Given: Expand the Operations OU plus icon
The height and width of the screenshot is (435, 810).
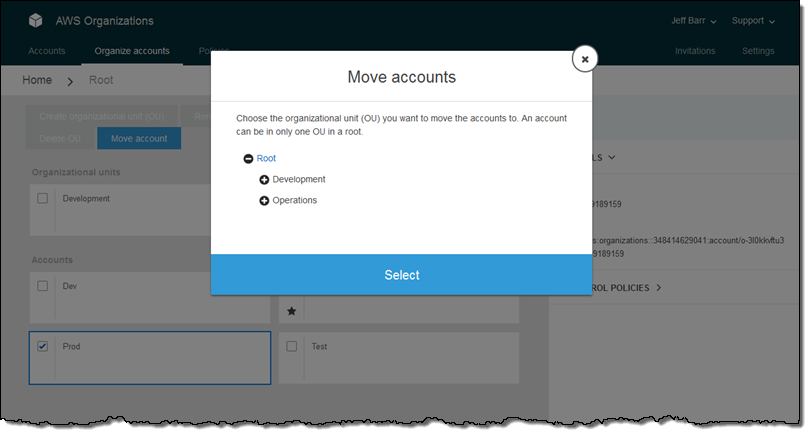Looking at the screenshot, I should pyautogui.click(x=264, y=200).
